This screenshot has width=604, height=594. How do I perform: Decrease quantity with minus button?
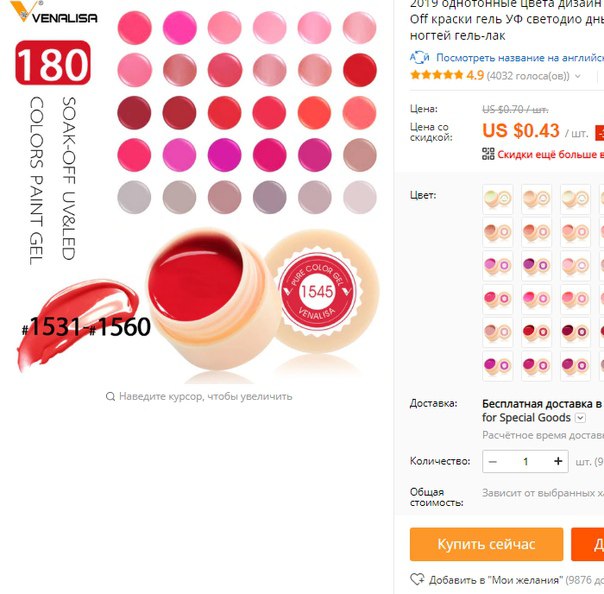(493, 461)
